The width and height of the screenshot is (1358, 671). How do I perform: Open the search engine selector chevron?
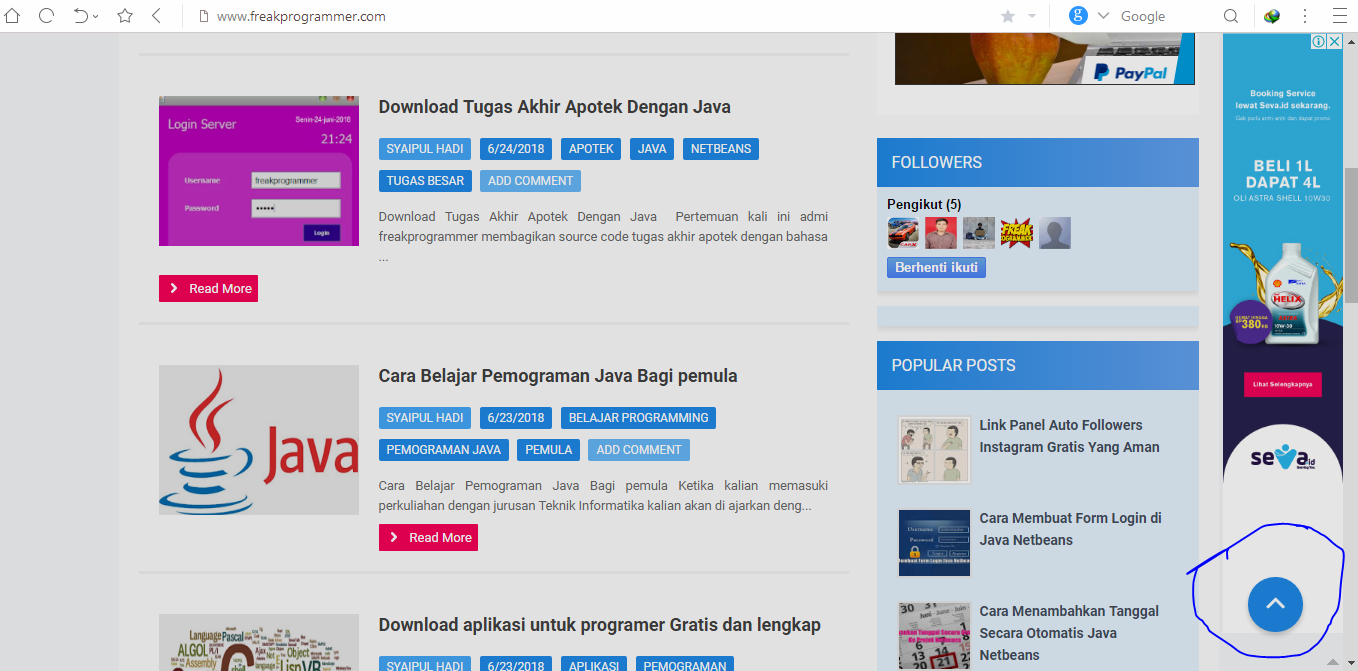pyautogui.click(x=1104, y=16)
